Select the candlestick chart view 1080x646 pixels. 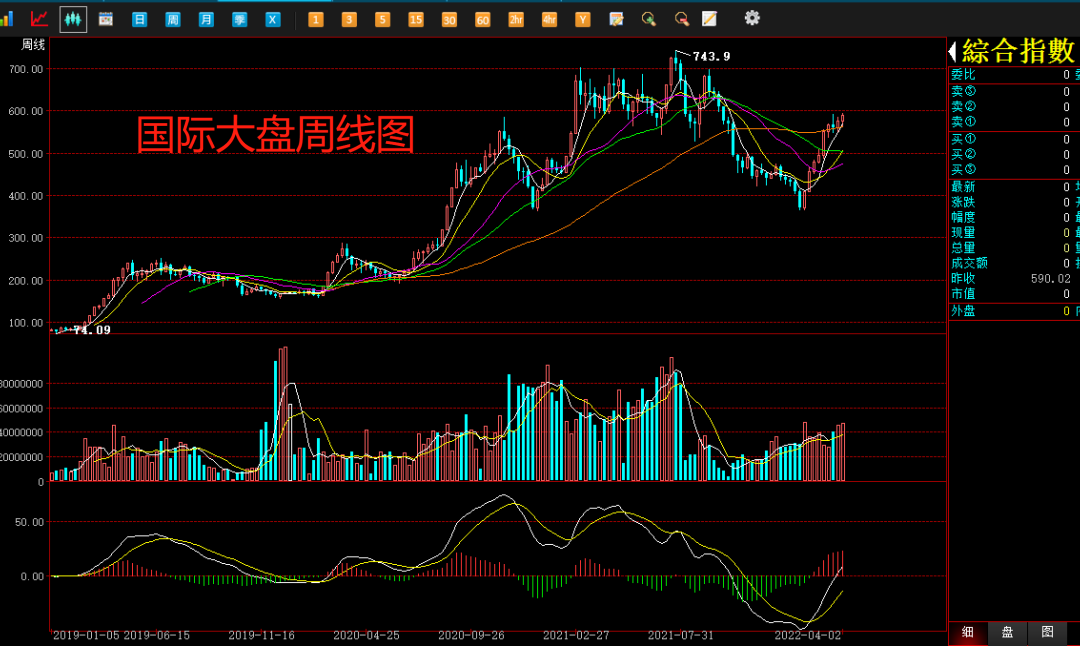tap(73, 19)
